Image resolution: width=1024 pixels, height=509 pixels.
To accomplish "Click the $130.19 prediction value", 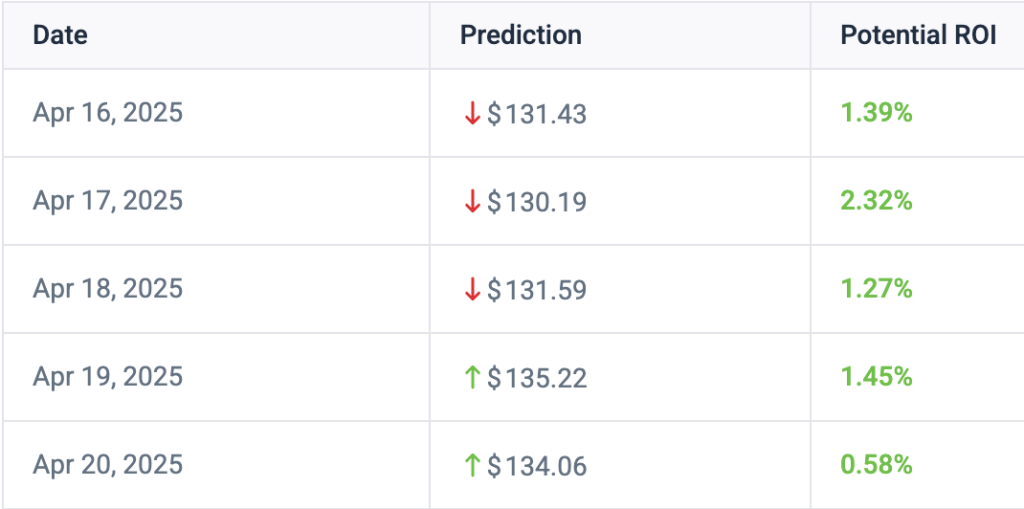I will 537,202.
